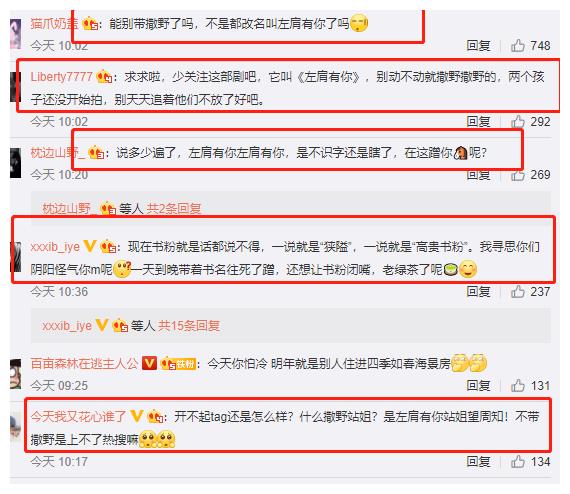Open 百亩森林在逃主人公 profile link
The image size is (570, 494).
[84, 363]
